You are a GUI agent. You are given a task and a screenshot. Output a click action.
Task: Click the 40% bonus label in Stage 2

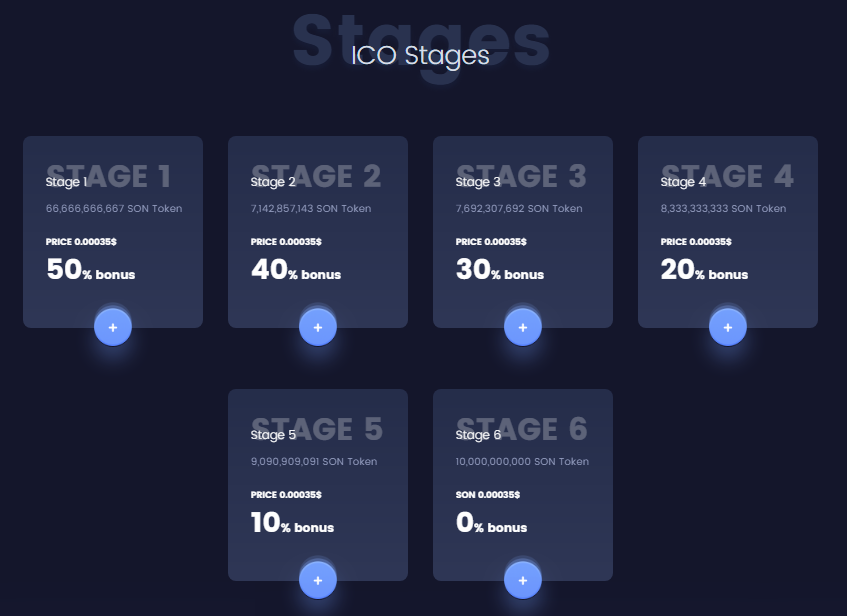pos(295,271)
